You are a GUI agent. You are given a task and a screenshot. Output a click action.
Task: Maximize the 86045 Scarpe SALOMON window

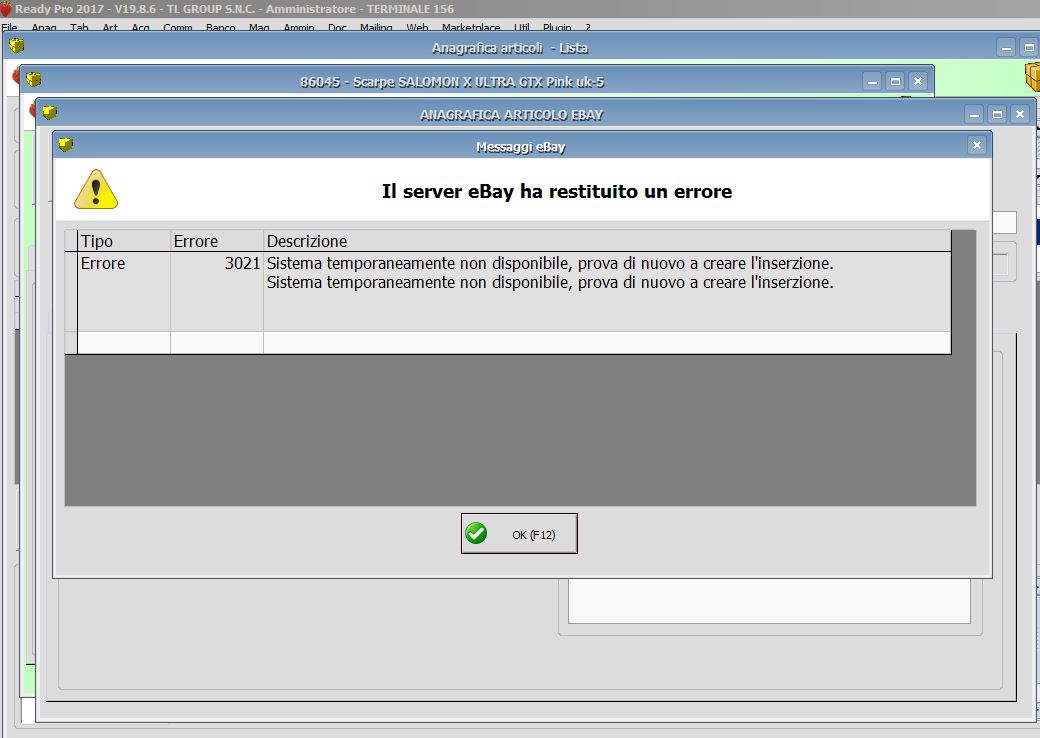click(x=895, y=82)
